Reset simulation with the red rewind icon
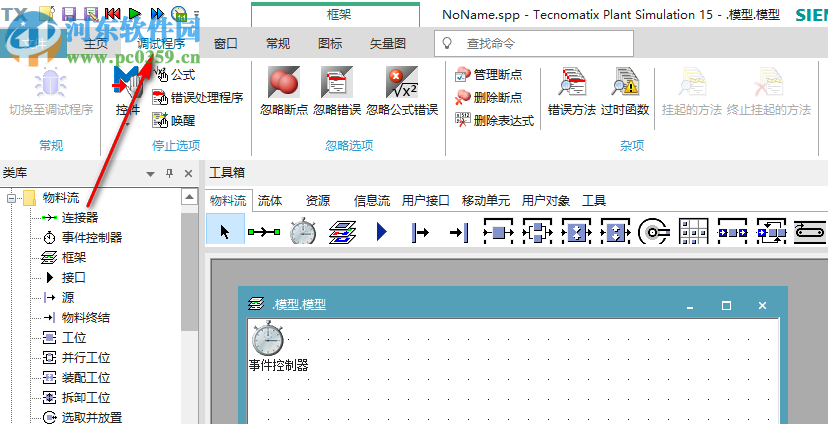The image size is (828, 424). tap(113, 13)
